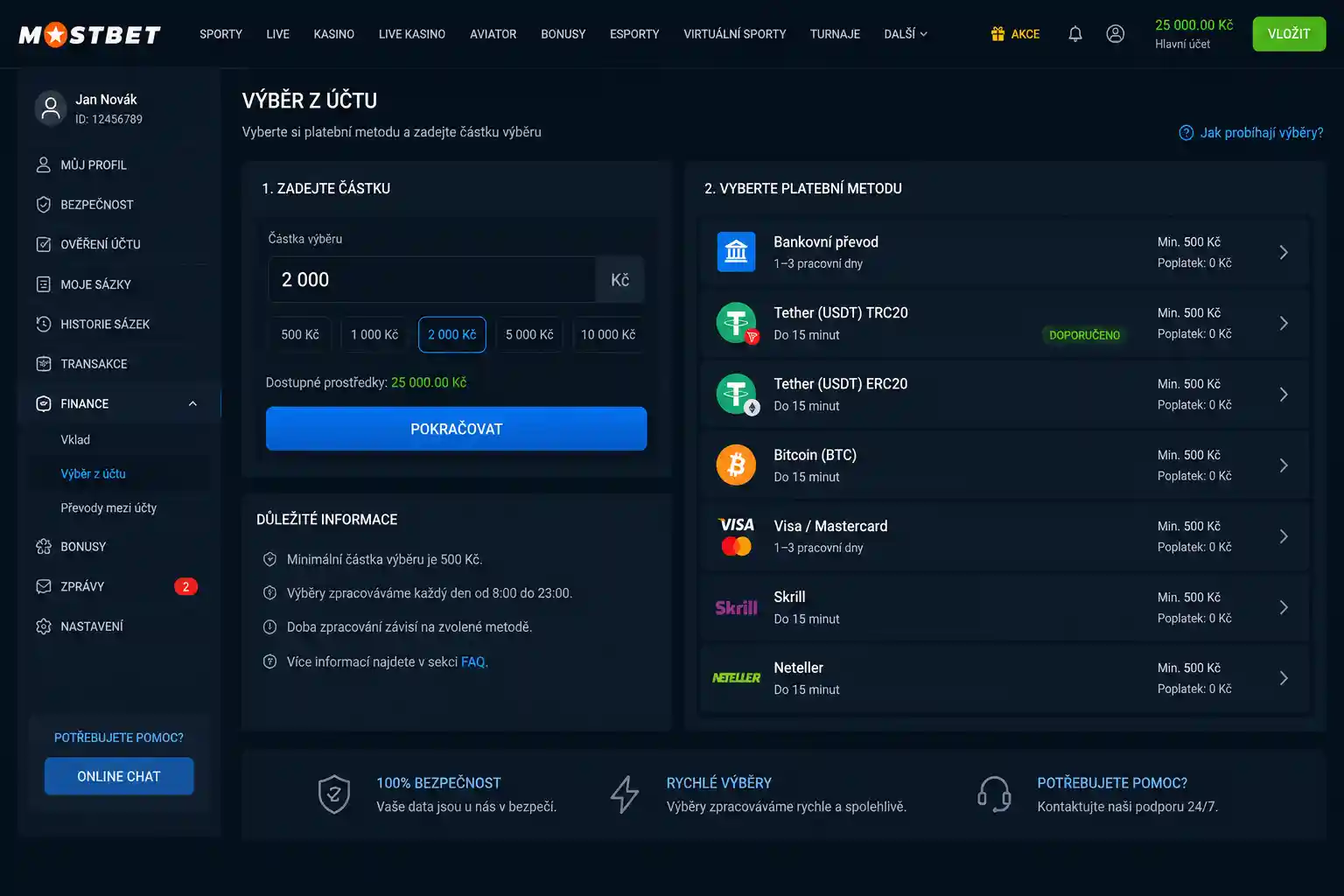Click the Historie sázek clock icon
This screenshot has height=896, width=1344.
[x=44, y=324]
